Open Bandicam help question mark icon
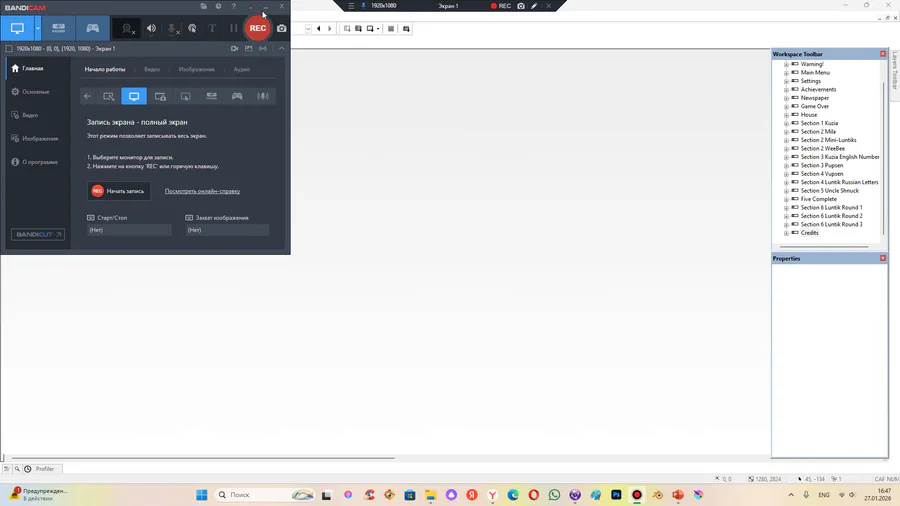 (x=234, y=6)
